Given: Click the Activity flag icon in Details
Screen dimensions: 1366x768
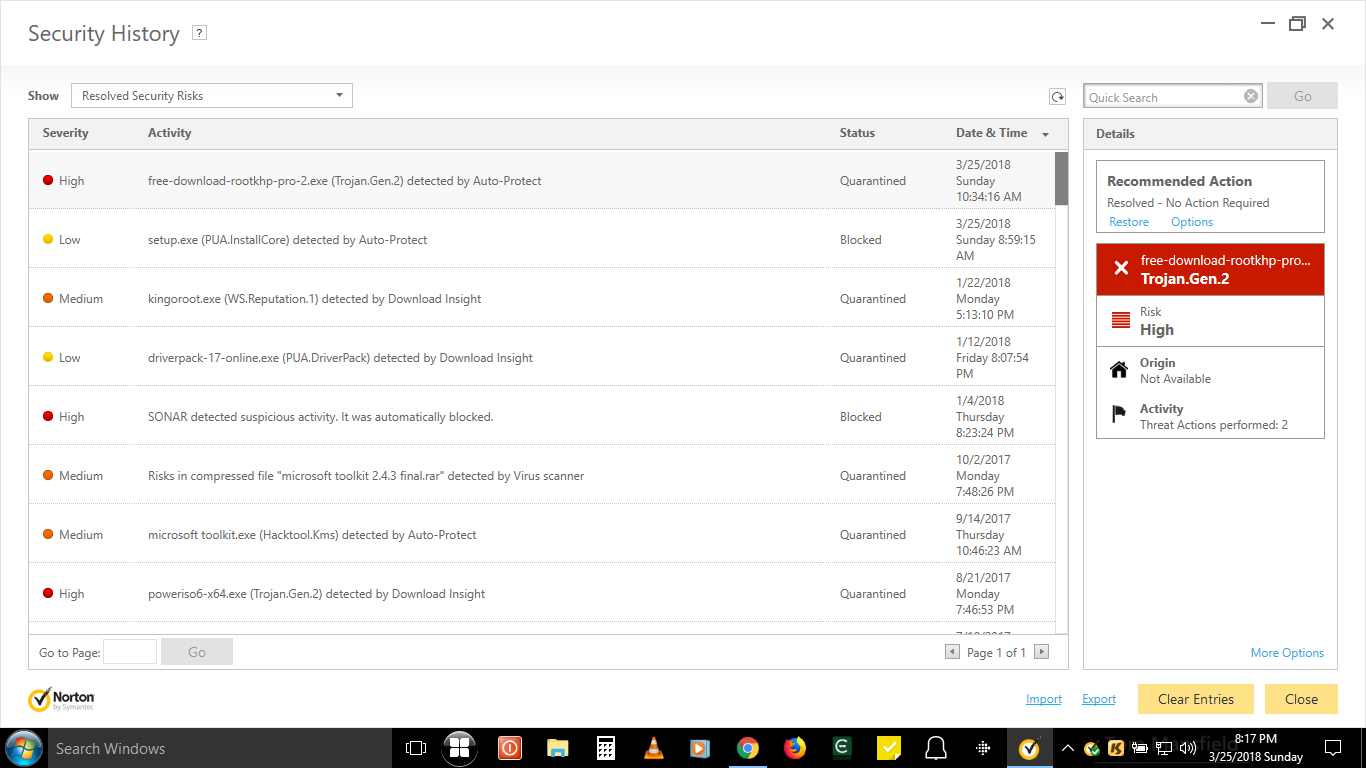Looking at the screenshot, I should 1119,415.
